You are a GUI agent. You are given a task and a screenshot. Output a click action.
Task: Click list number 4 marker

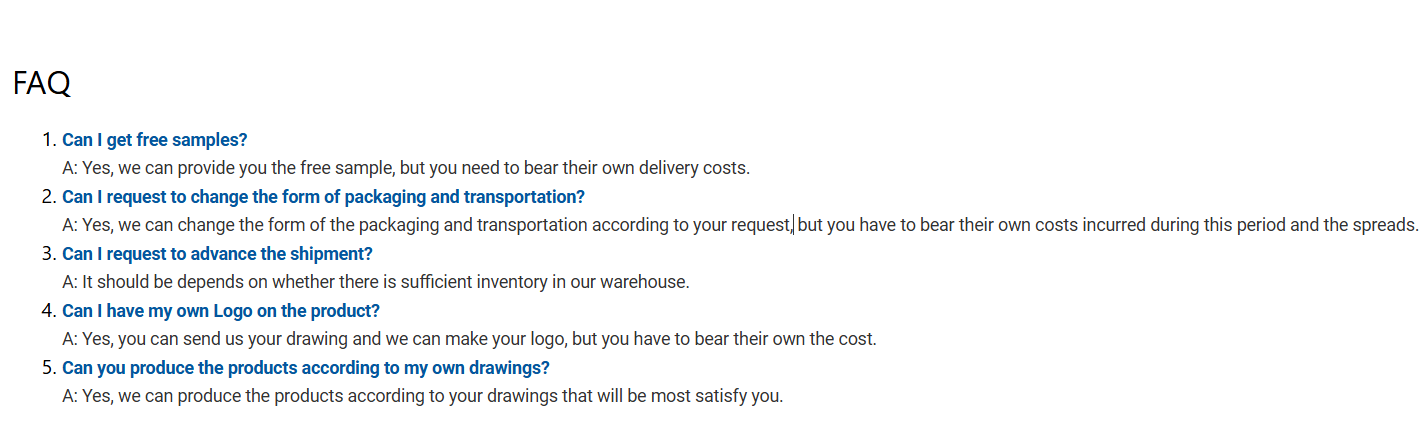[49, 311]
